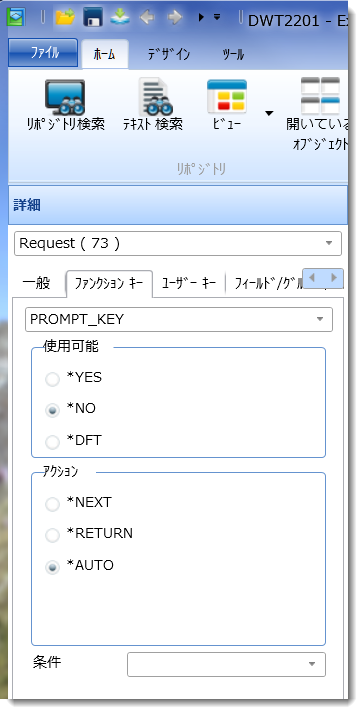
Task: Click the forward arrow icon in toolbar
Action: click(x=174, y=18)
